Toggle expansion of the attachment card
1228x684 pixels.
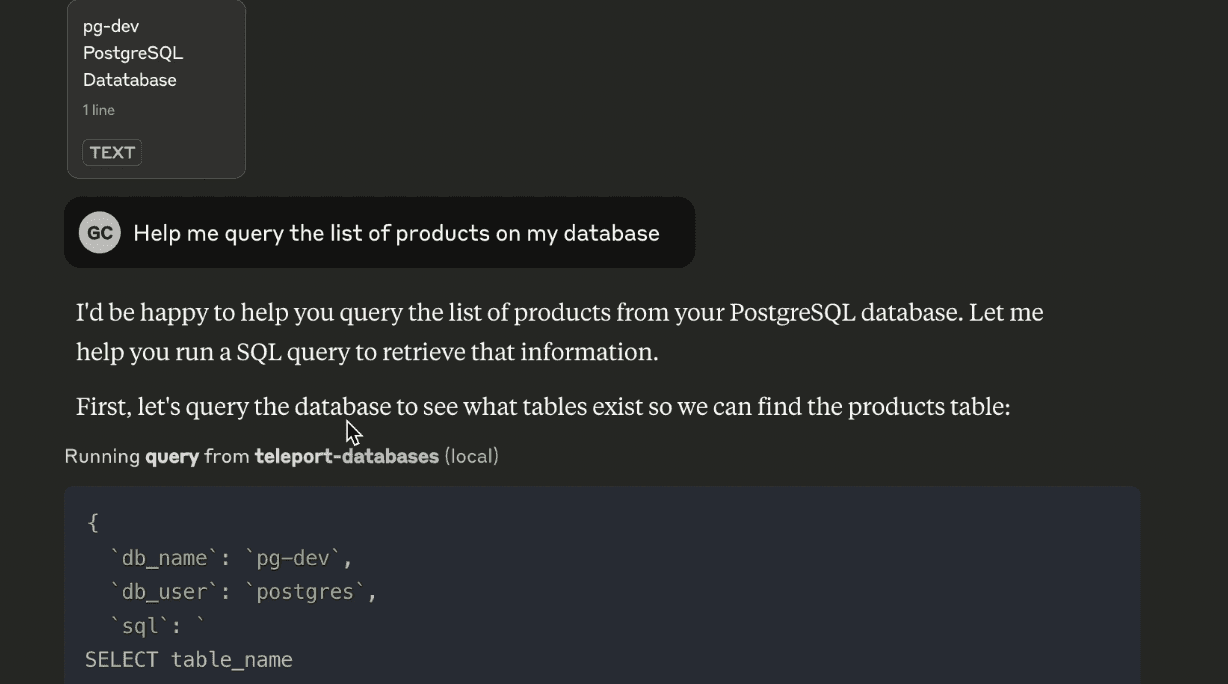[155, 90]
